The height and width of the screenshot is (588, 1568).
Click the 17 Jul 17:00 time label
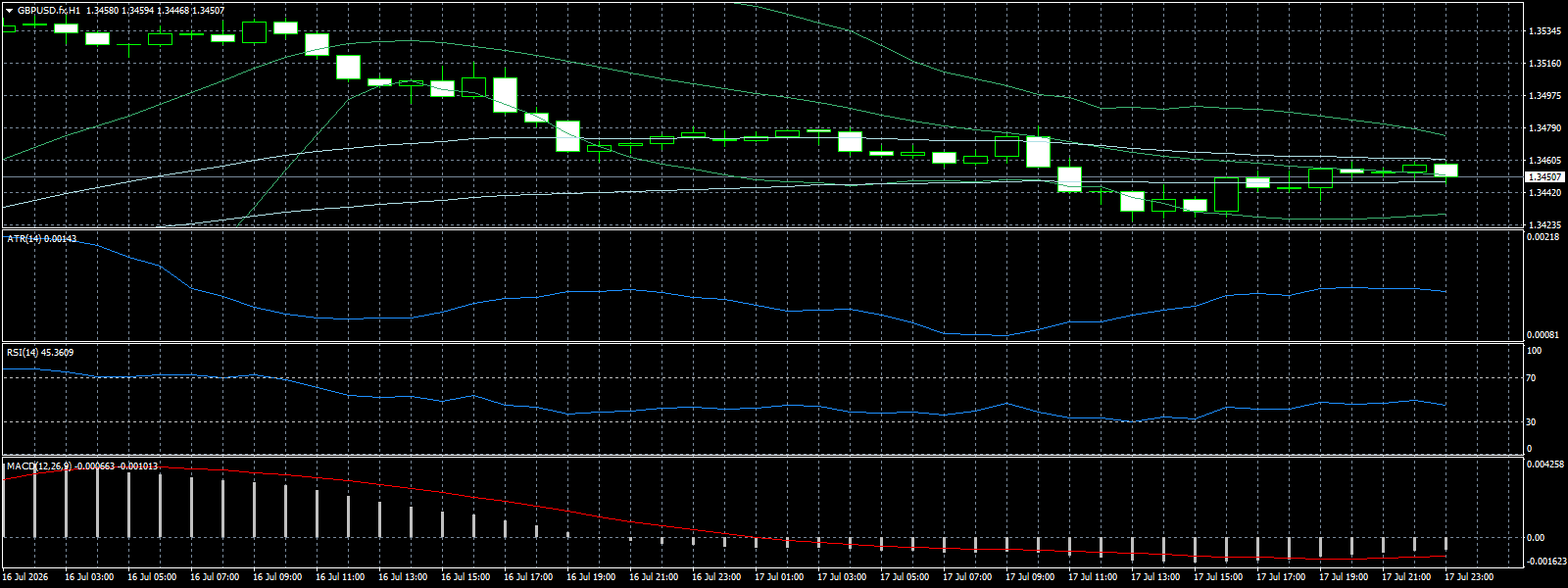click(1281, 577)
